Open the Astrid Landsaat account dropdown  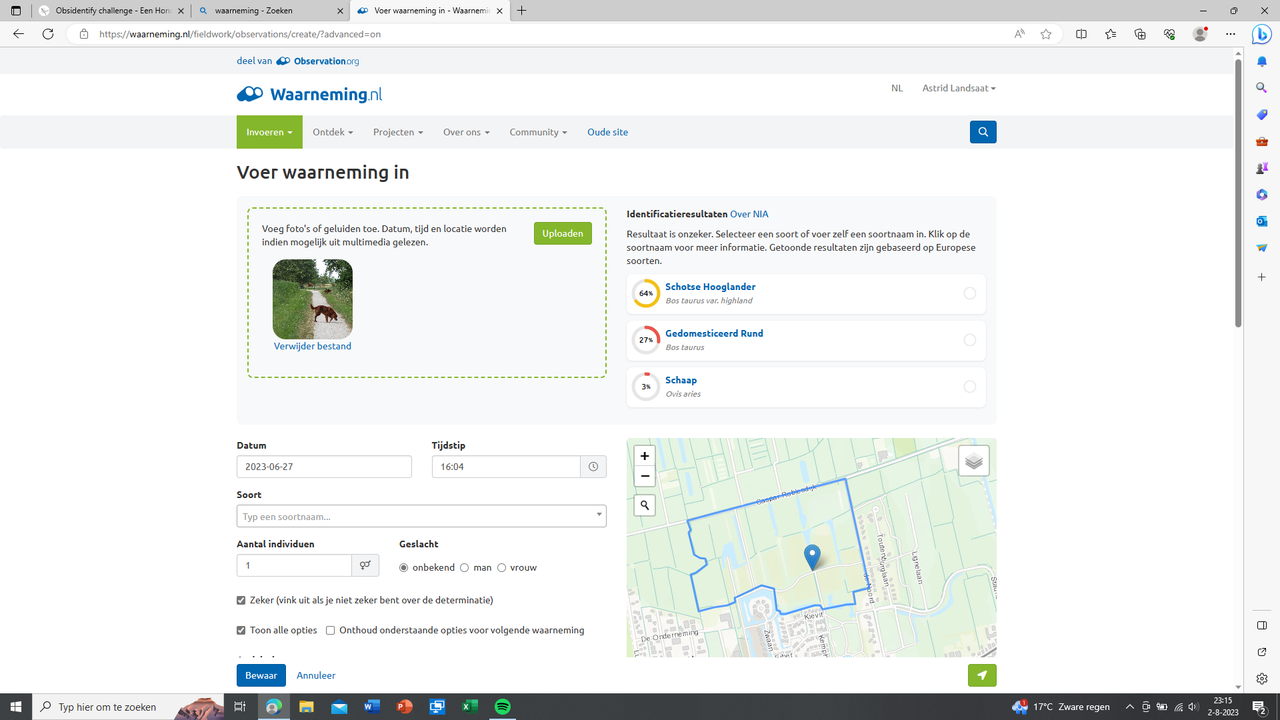(959, 88)
